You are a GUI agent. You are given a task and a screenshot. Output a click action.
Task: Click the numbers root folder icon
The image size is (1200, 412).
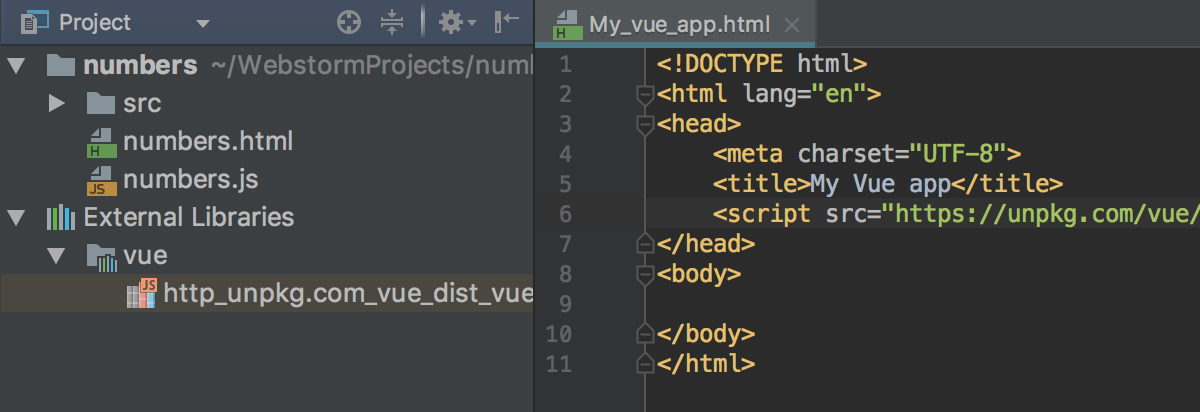[61, 66]
